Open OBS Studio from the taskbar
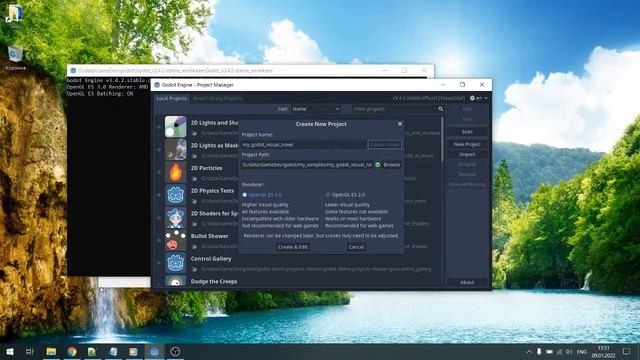Screen dimensions: 640x360 (x=175, y=351)
